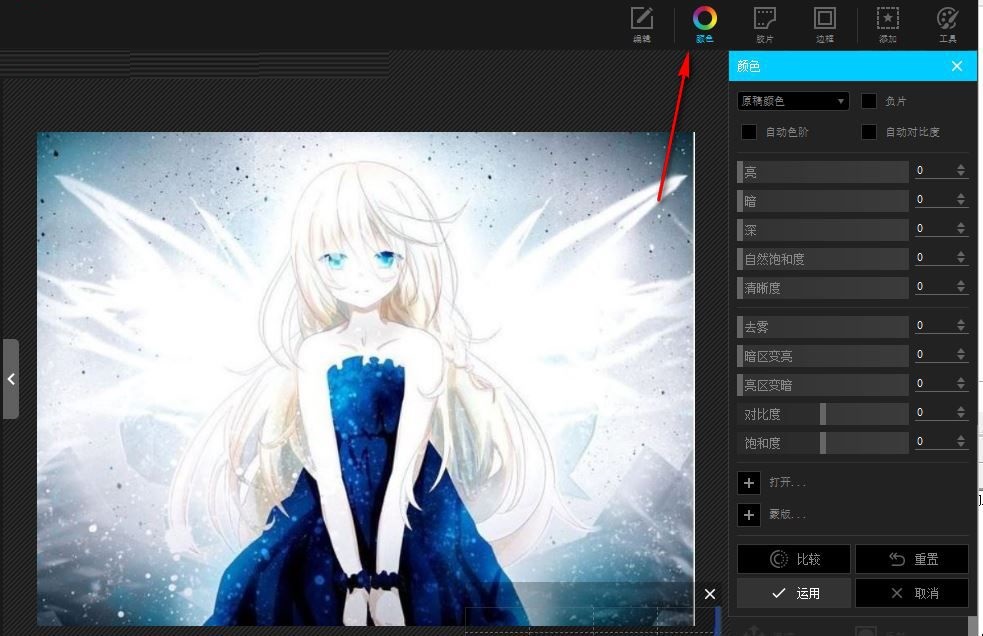
Task: Select the 颜色 color wheel tool
Action: tap(704, 24)
